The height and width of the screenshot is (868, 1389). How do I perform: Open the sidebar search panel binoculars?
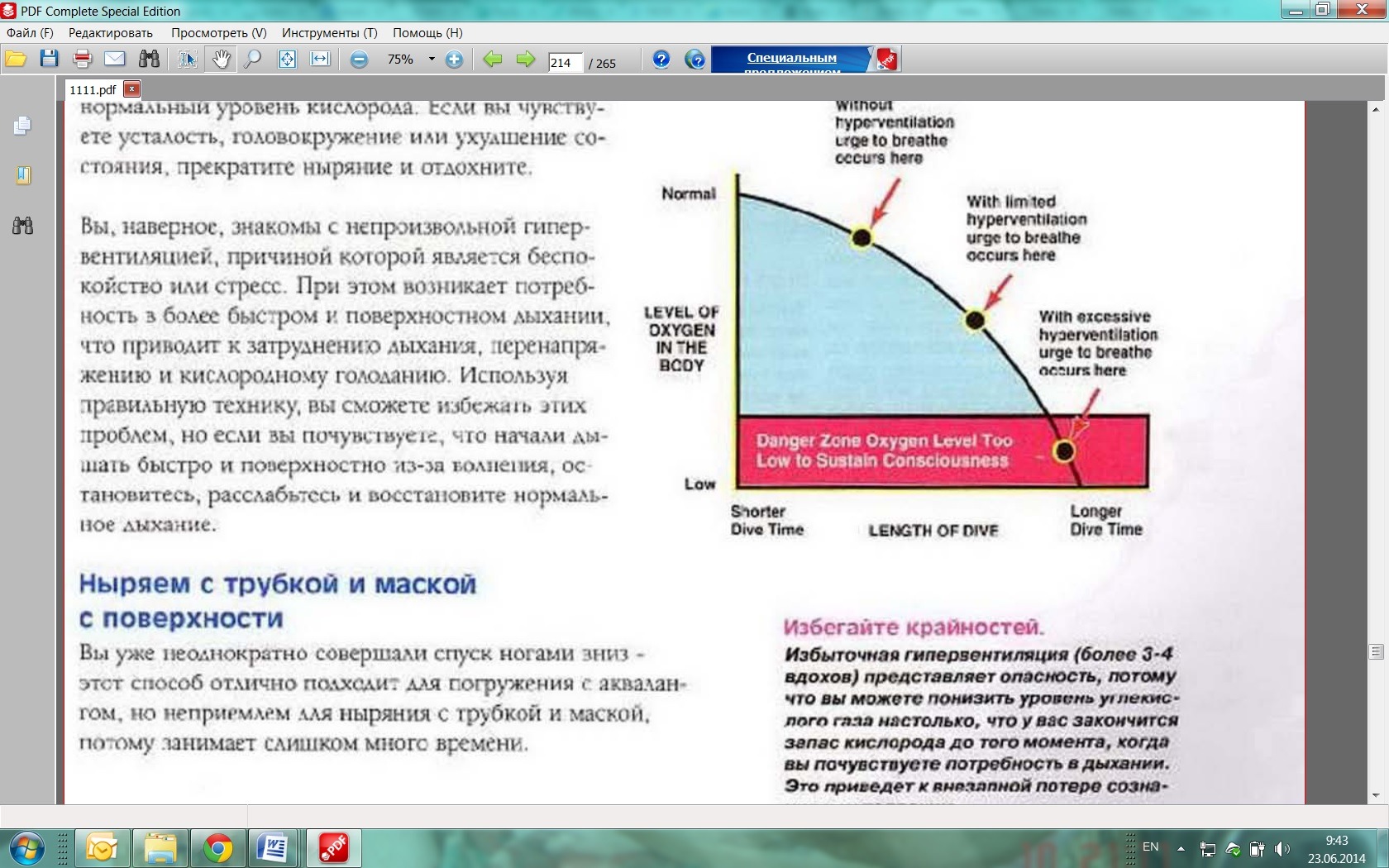22,225
